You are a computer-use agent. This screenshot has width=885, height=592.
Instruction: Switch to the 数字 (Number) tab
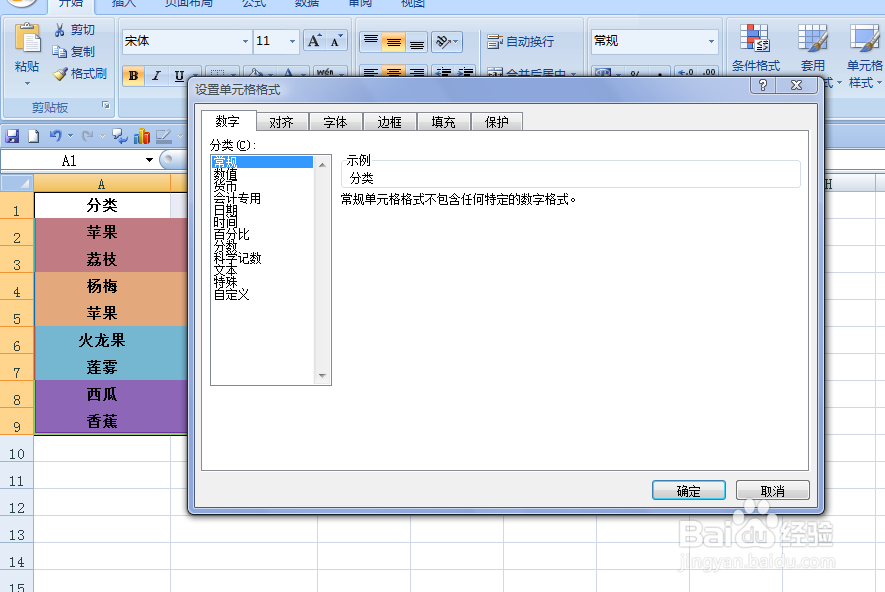pyautogui.click(x=228, y=121)
